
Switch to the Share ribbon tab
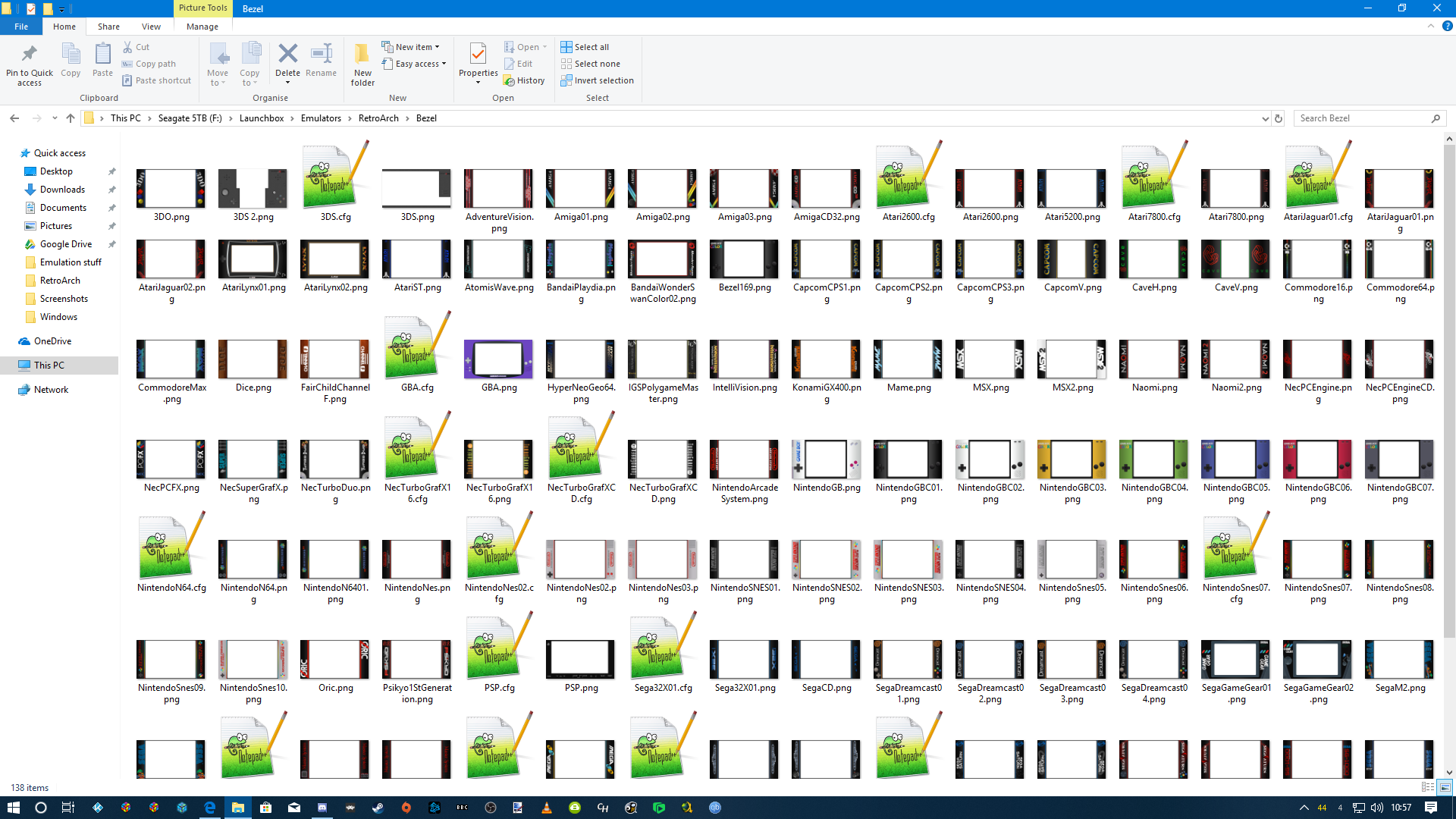pos(108,27)
